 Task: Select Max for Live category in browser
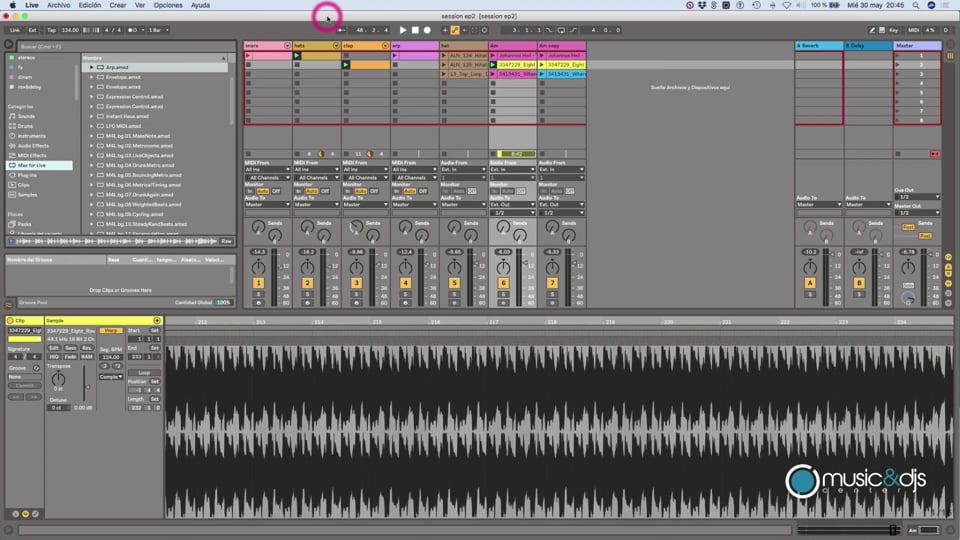(39, 165)
